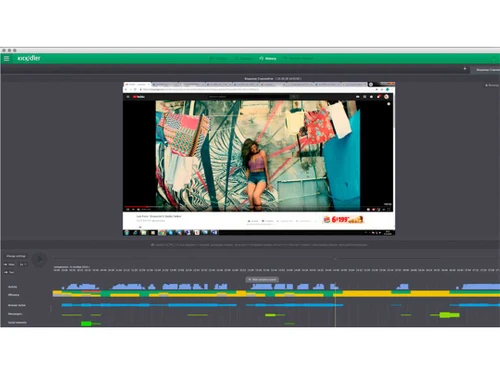The height and width of the screenshot is (375, 500).
Task: Select the Social networks row label
Action: 17,322
